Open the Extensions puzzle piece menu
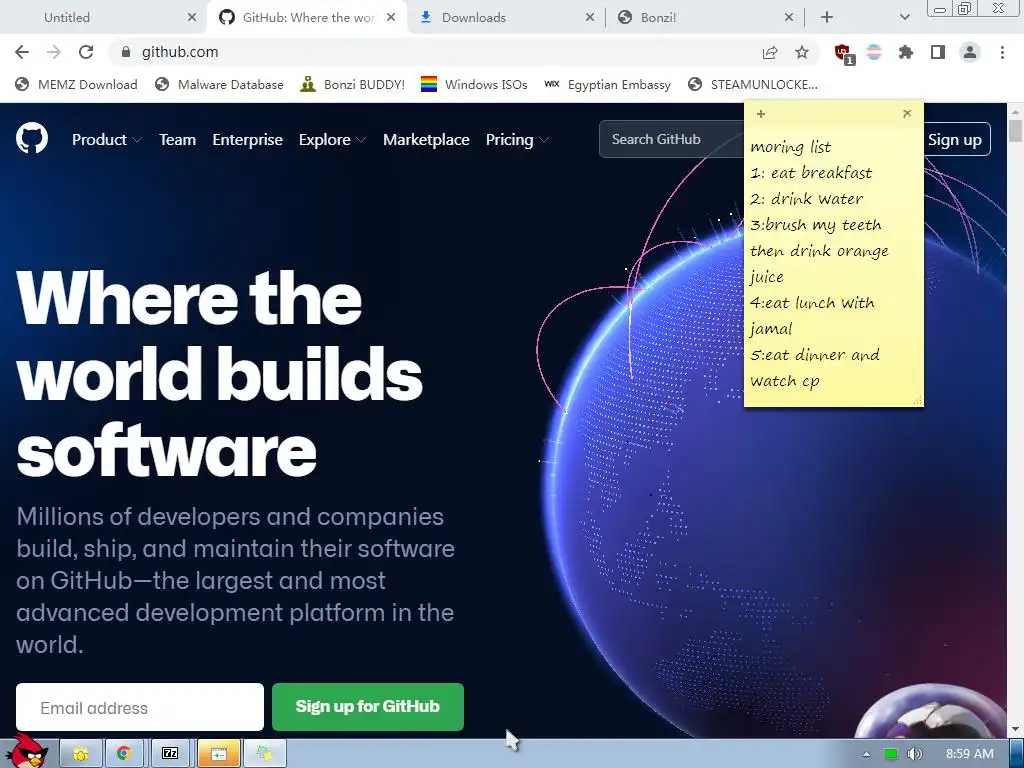1024x768 pixels. tap(906, 52)
